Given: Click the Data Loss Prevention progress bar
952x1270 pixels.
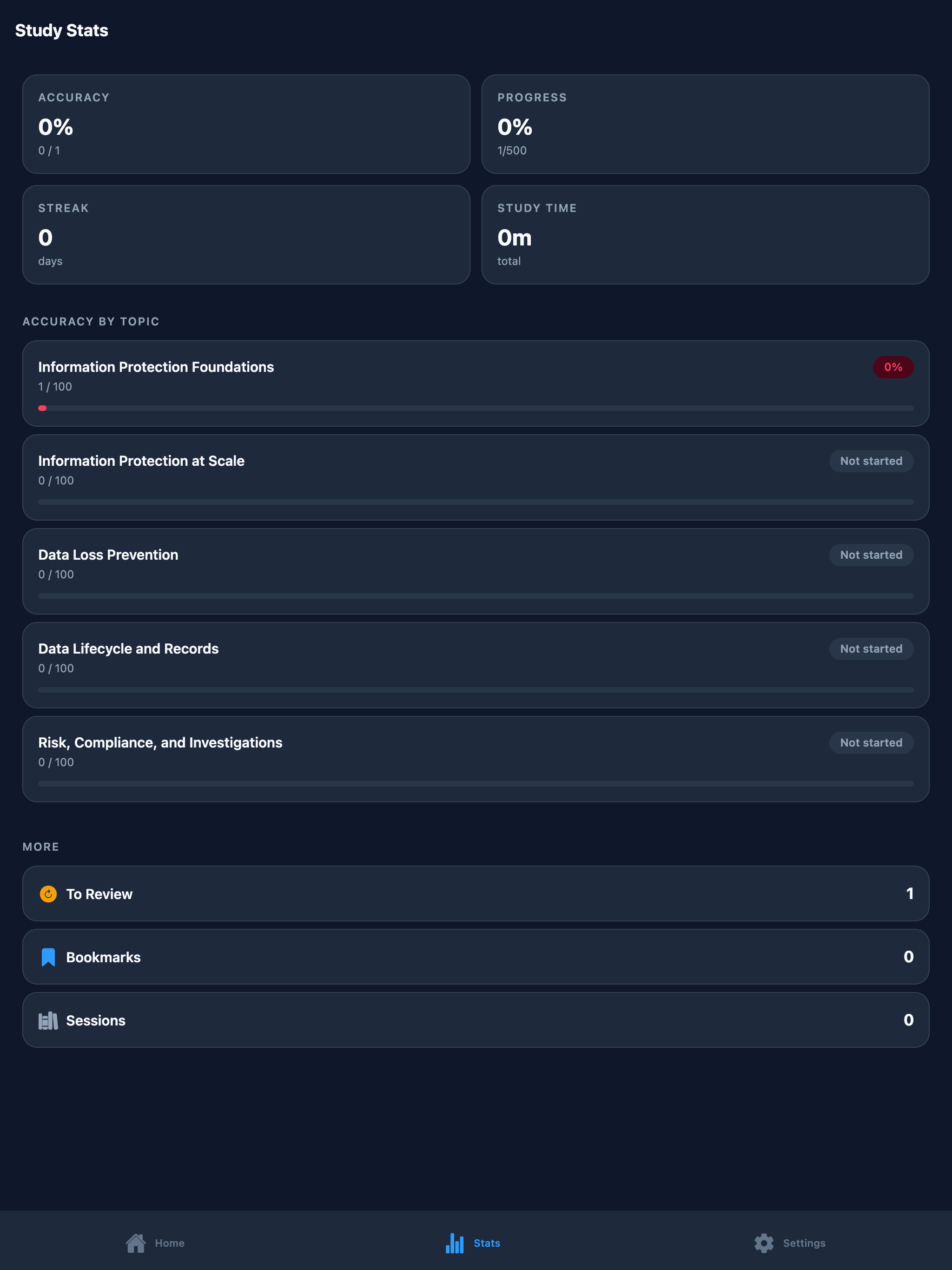Looking at the screenshot, I should tap(476, 596).
